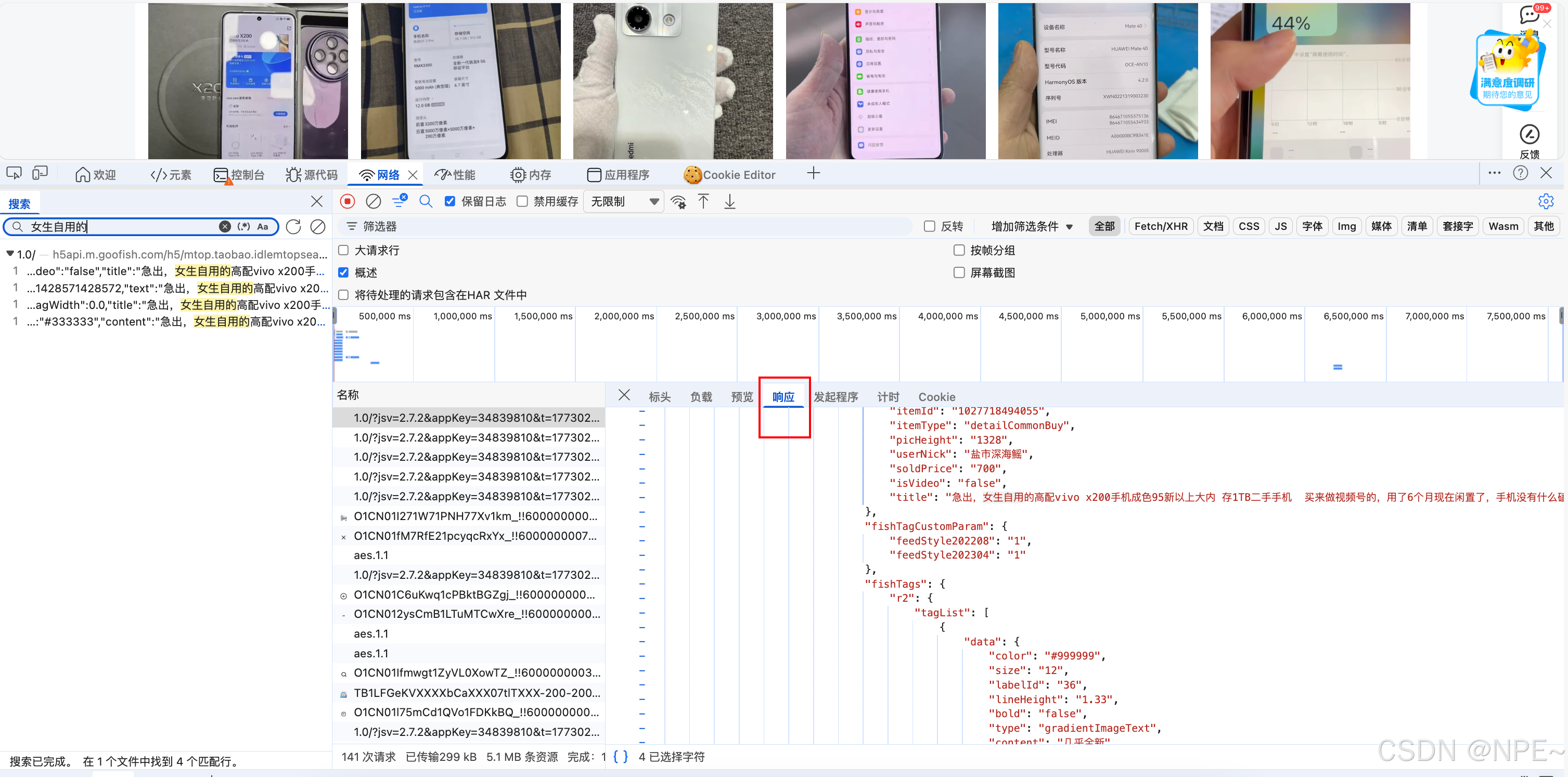
Task: Enable the 禁用缓存 checkbox
Action: 522,201
